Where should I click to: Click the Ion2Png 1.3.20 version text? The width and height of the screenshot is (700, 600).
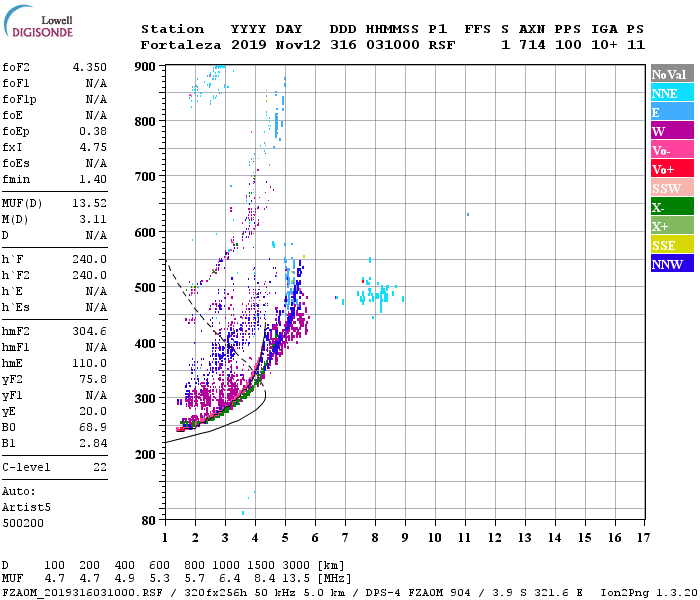point(649,593)
